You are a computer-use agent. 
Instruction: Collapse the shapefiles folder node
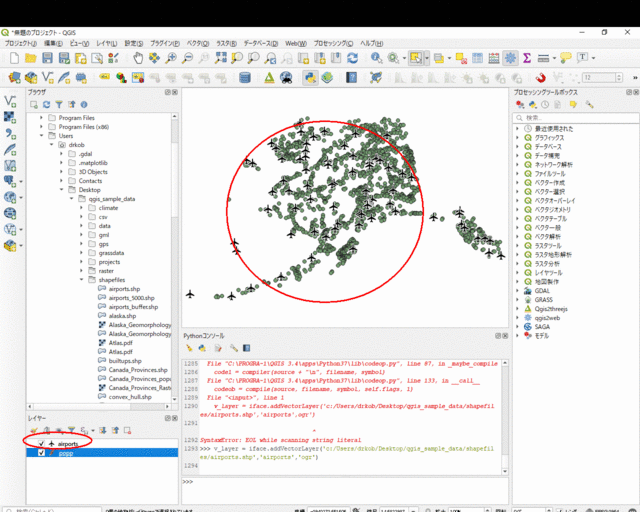tap(82, 280)
